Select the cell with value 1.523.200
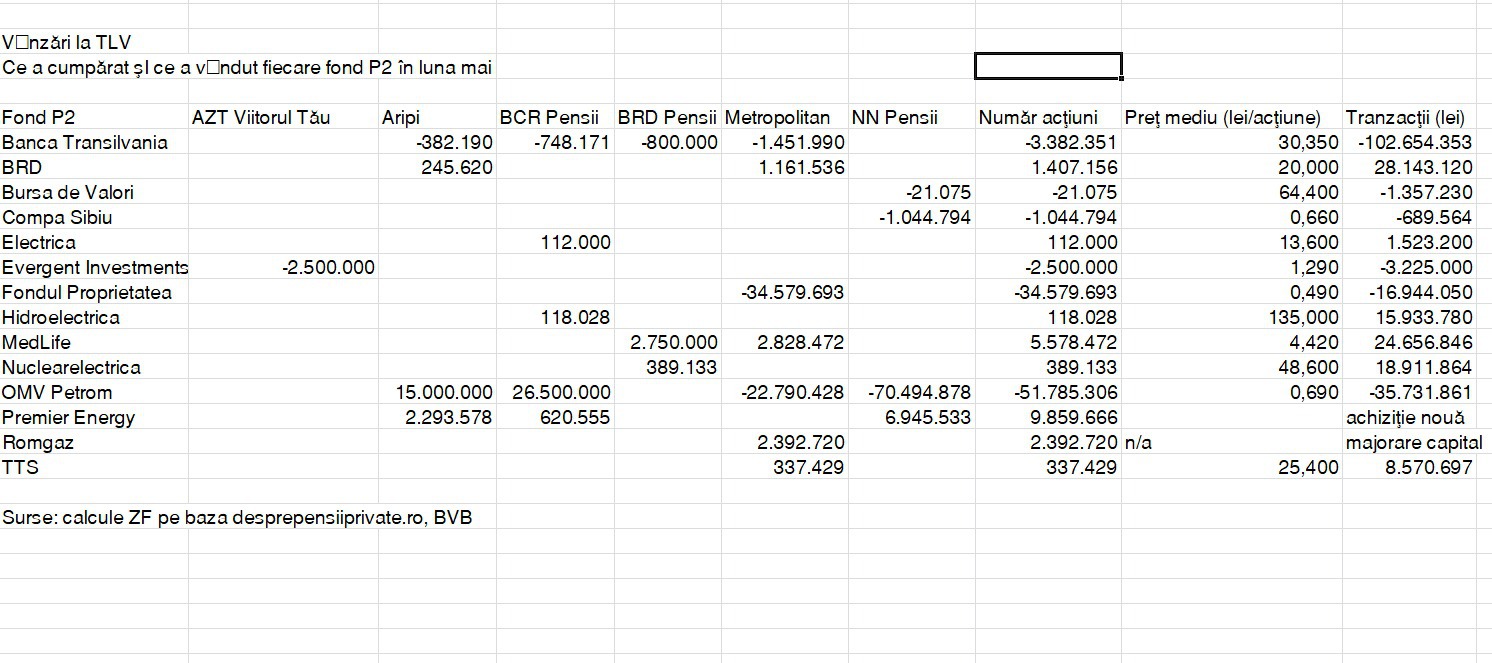 pos(1428,242)
